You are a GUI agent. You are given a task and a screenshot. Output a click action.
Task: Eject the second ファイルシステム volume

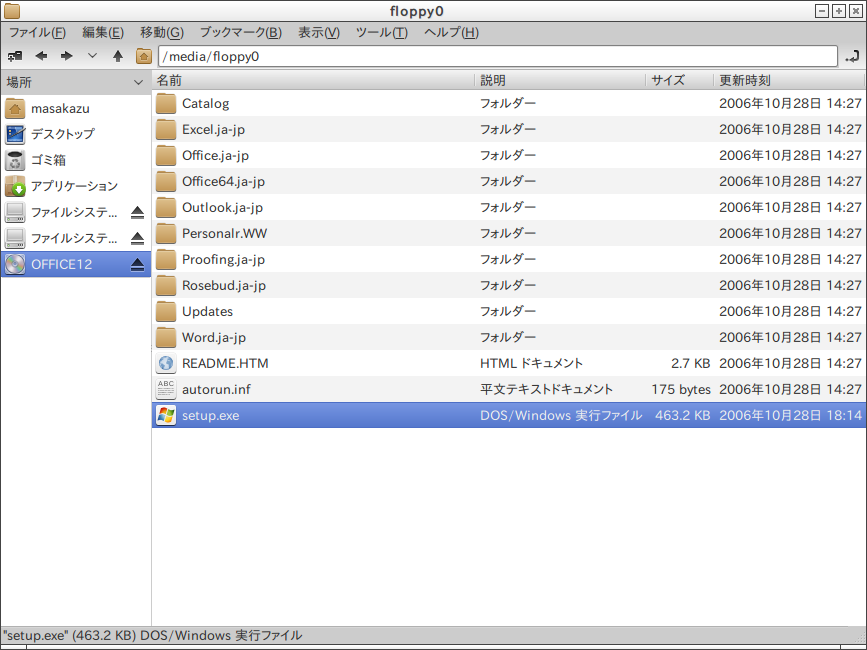[138, 238]
